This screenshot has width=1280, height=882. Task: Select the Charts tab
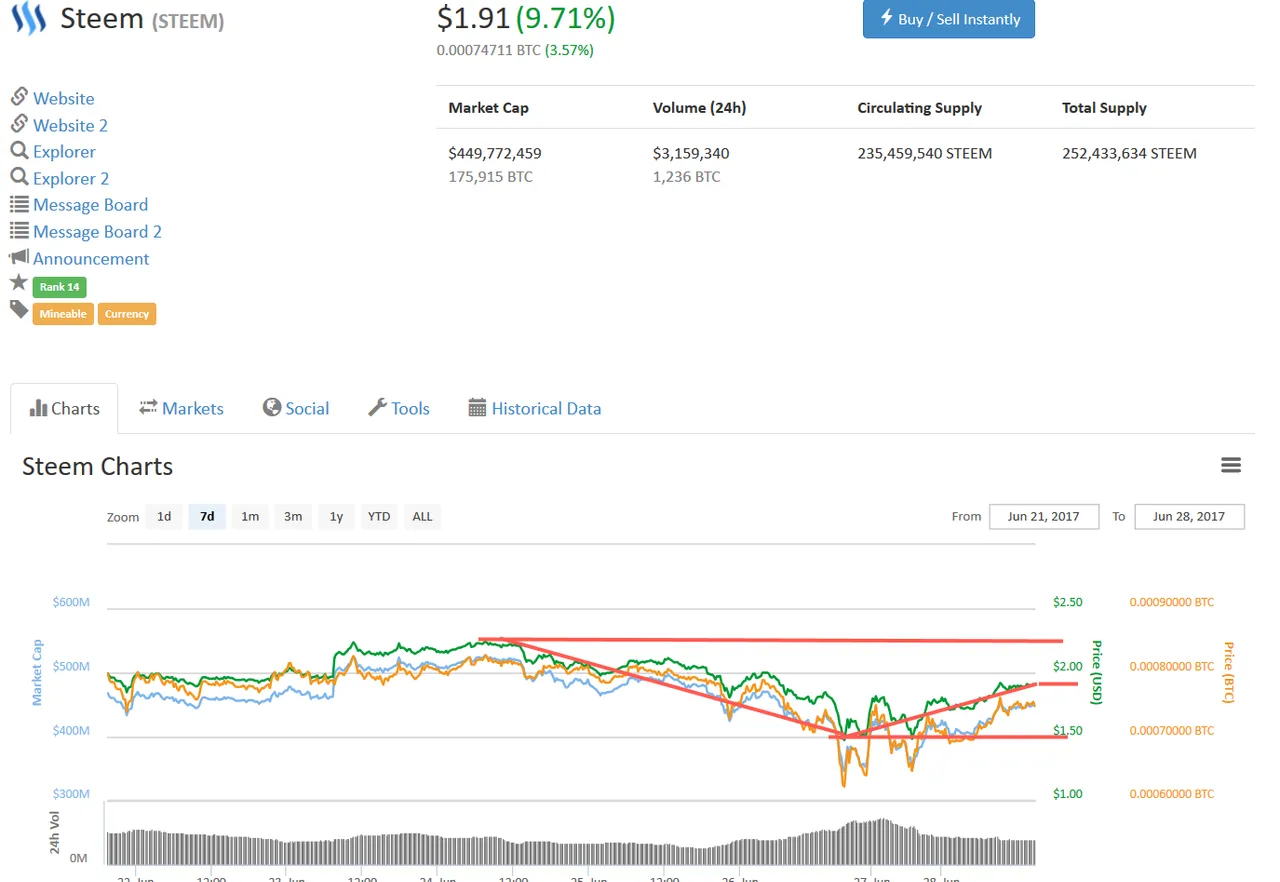pyautogui.click(x=64, y=408)
